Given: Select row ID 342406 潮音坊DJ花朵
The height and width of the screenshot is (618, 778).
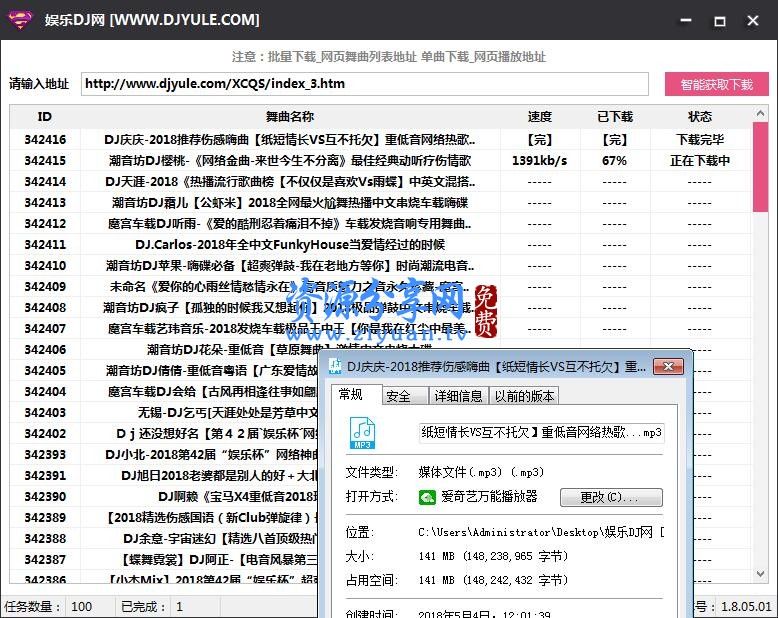Looking at the screenshot, I should pos(164,350).
